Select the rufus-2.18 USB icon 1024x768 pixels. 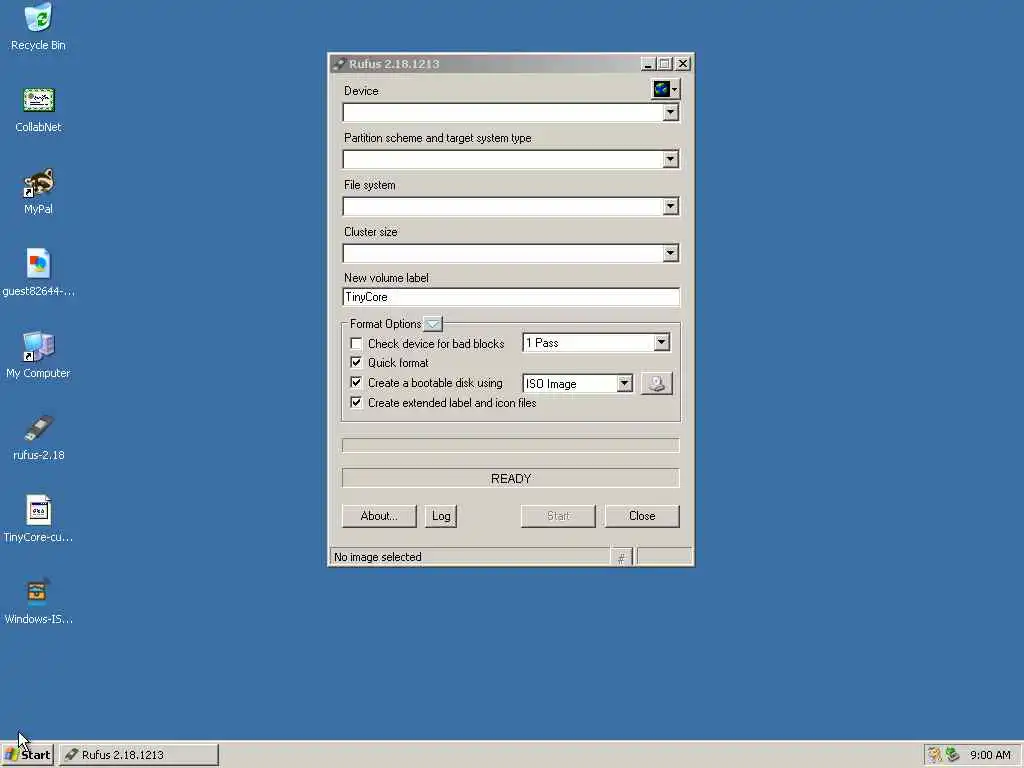click(x=38, y=437)
